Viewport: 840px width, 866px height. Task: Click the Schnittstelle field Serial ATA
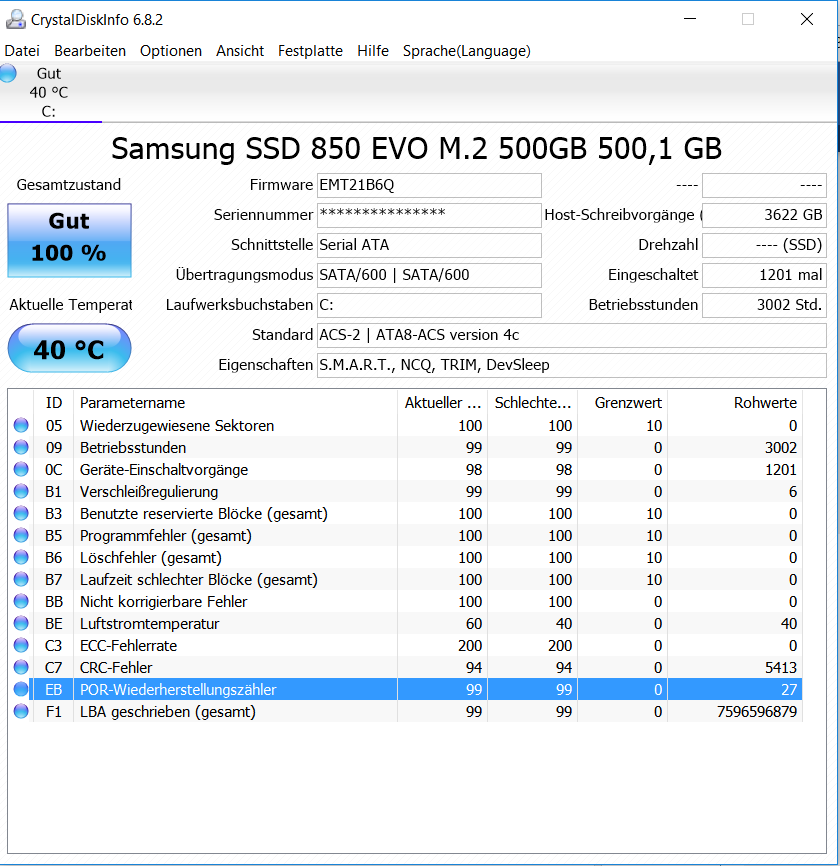point(429,245)
